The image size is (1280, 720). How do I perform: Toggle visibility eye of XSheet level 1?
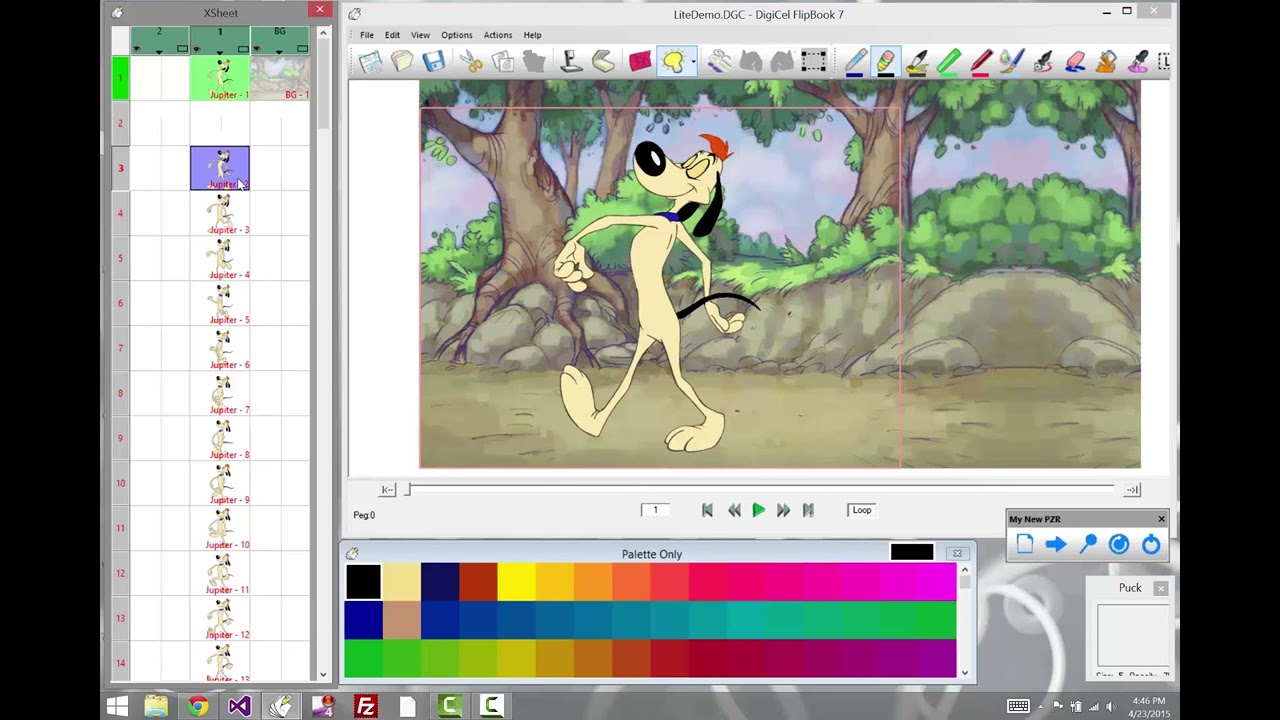pyautogui.click(x=197, y=47)
